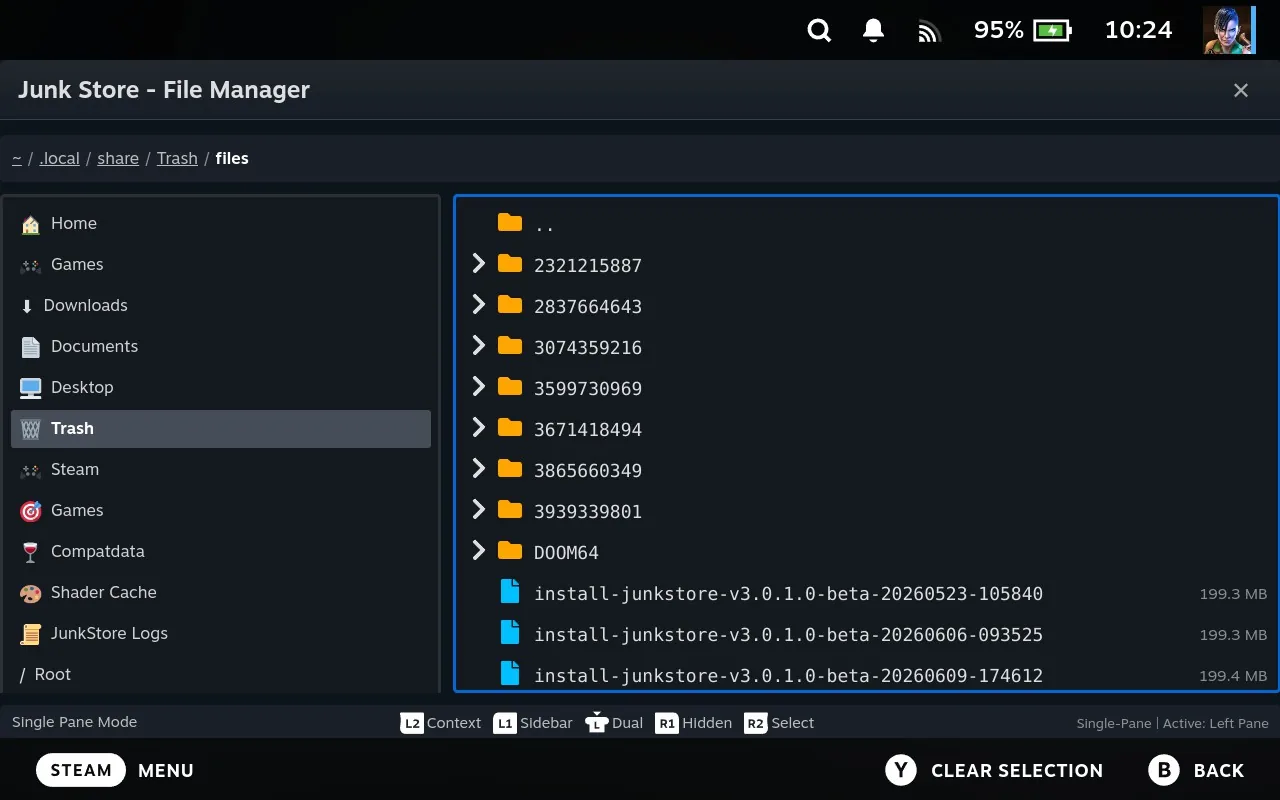1280x800 pixels.
Task: Click 199.4 MB file size value
Action: point(1233,676)
